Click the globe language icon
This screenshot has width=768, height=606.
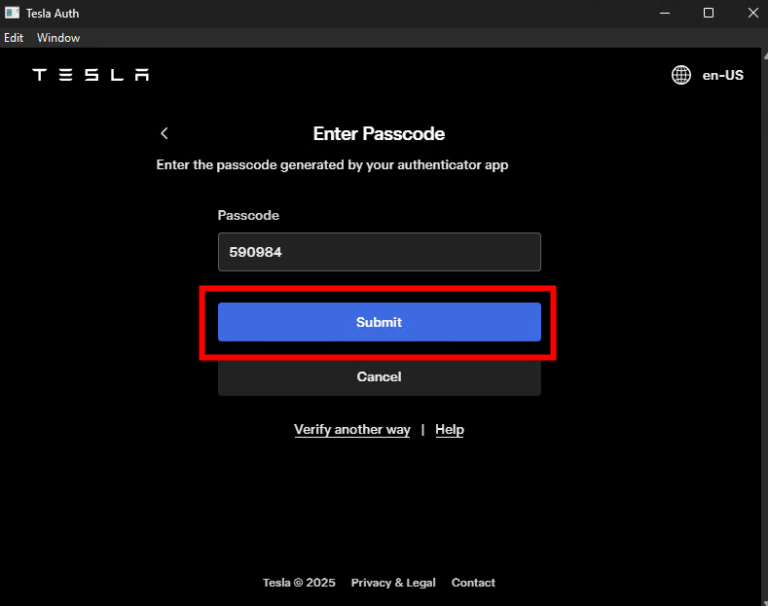click(x=681, y=75)
